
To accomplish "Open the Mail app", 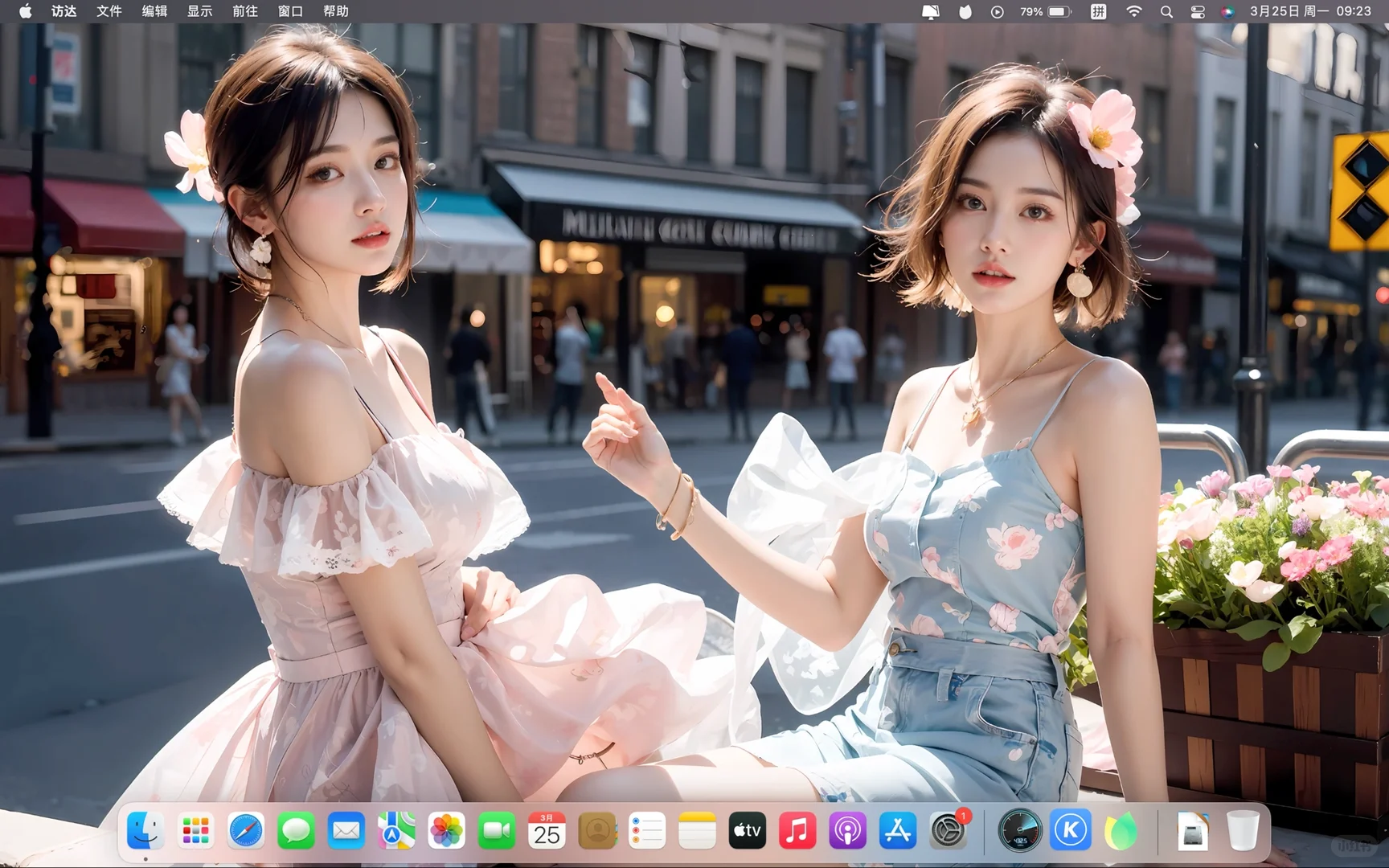I will (346, 830).
